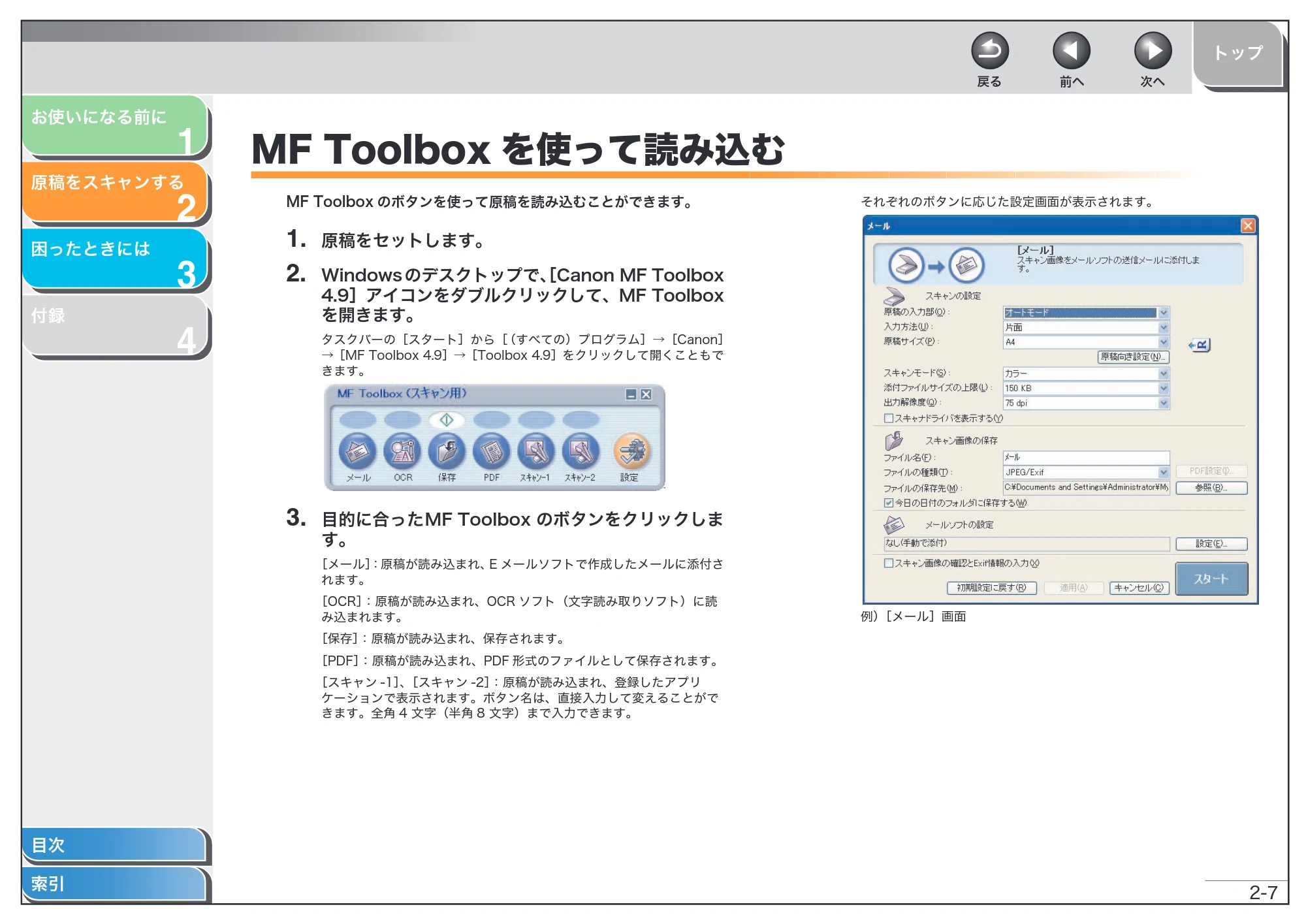The height and width of the screenshot is (924, 1306).
Task: Go to next page with 次へ arrow
Action: (1153, 51)
